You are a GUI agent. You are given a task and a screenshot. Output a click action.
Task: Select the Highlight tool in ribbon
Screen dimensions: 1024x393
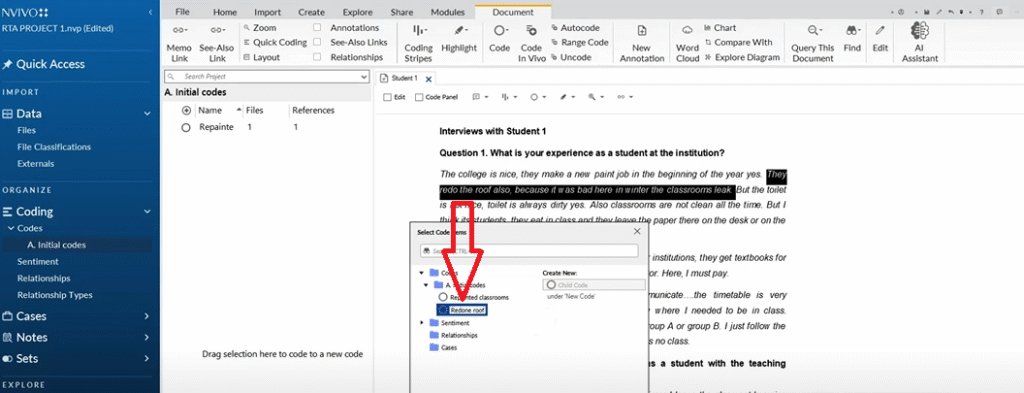pyautogui.click(x=459, y=39)
